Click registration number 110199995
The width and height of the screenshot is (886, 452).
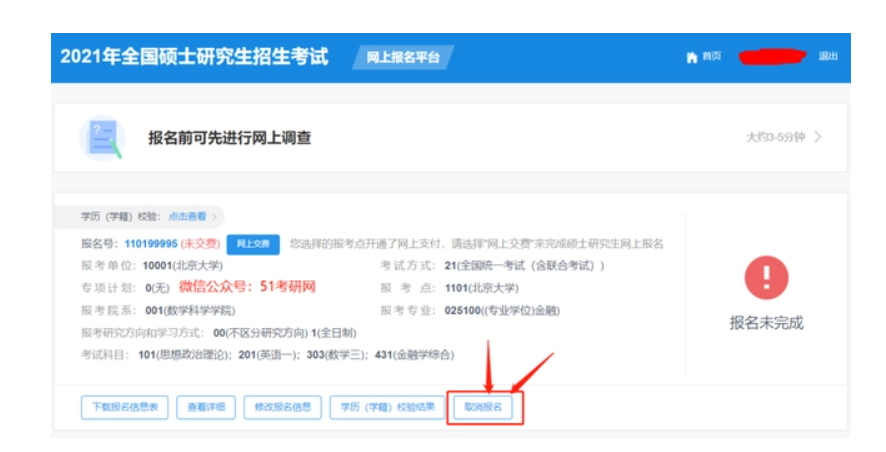click(x=151, y=243)
